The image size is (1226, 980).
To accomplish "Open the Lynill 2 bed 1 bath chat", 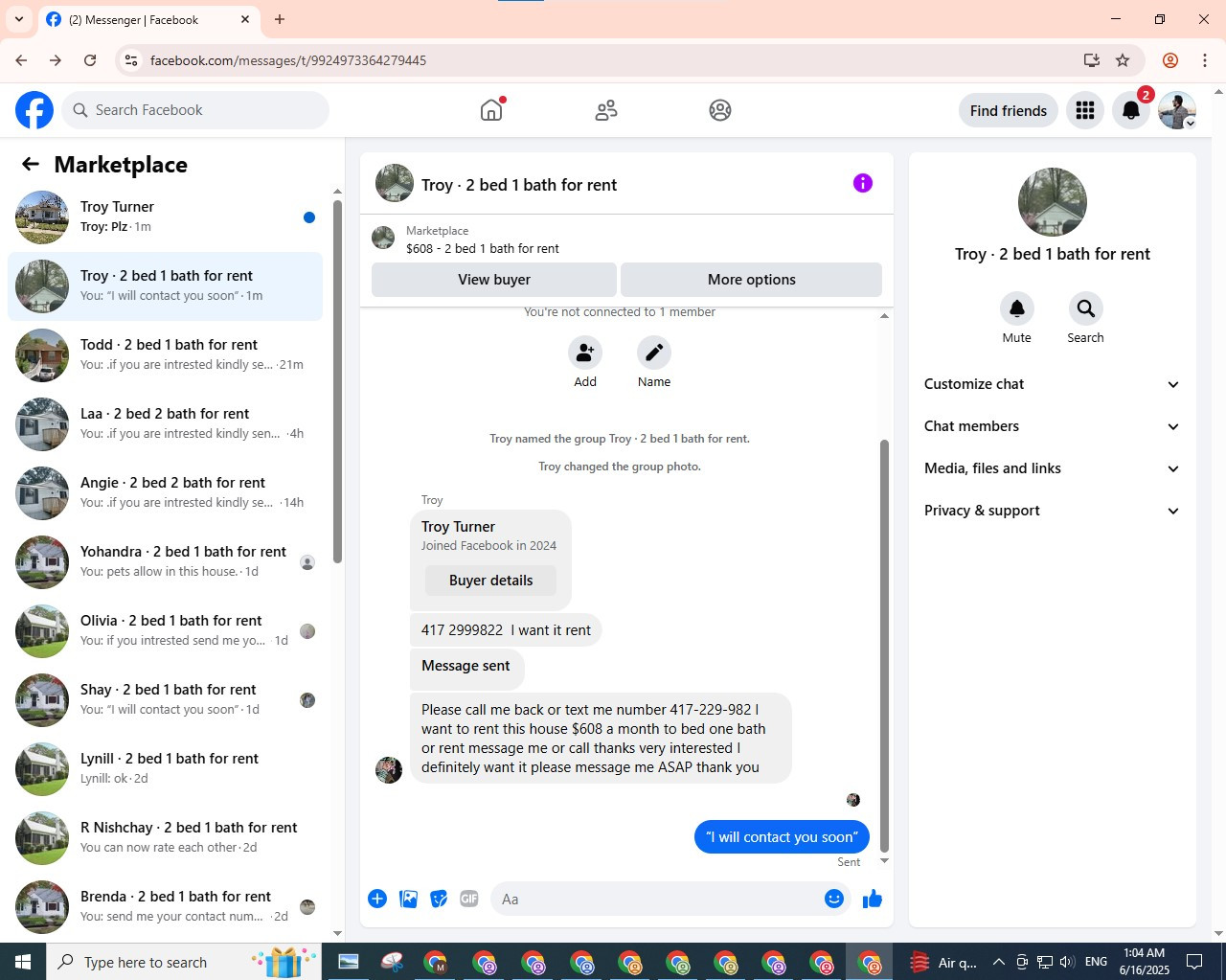I will coord(165,769).
